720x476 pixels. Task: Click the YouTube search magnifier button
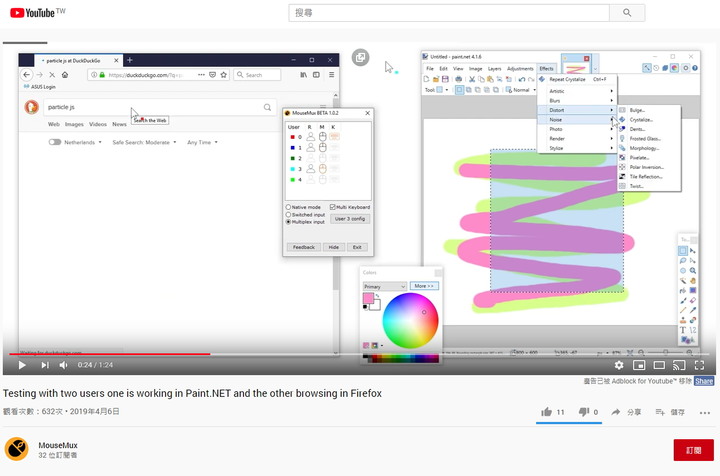point(627,13)
